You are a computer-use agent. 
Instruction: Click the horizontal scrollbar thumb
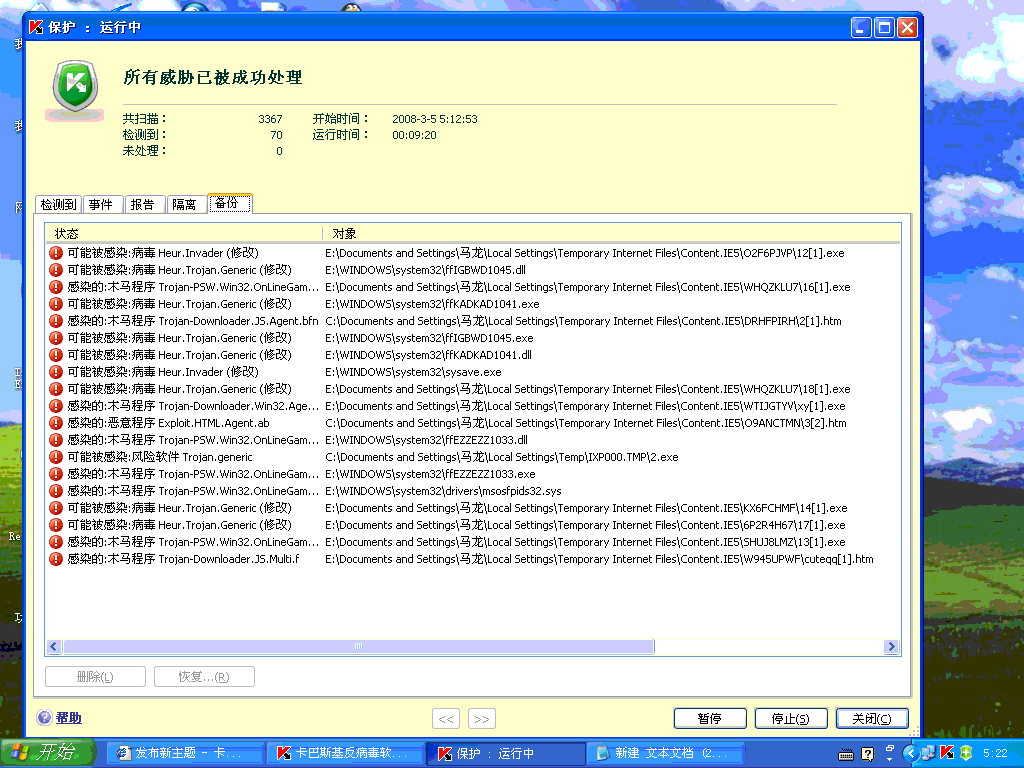[359, 647]
